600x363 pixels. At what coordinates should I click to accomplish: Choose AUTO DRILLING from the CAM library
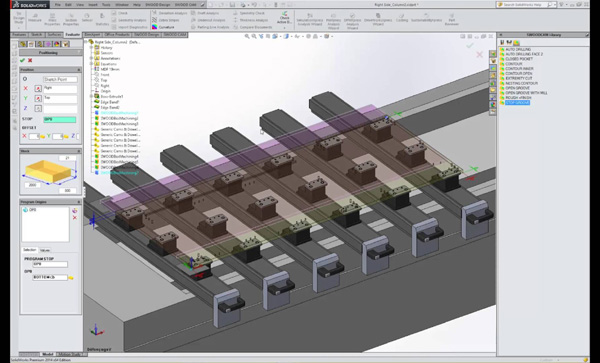518,49
